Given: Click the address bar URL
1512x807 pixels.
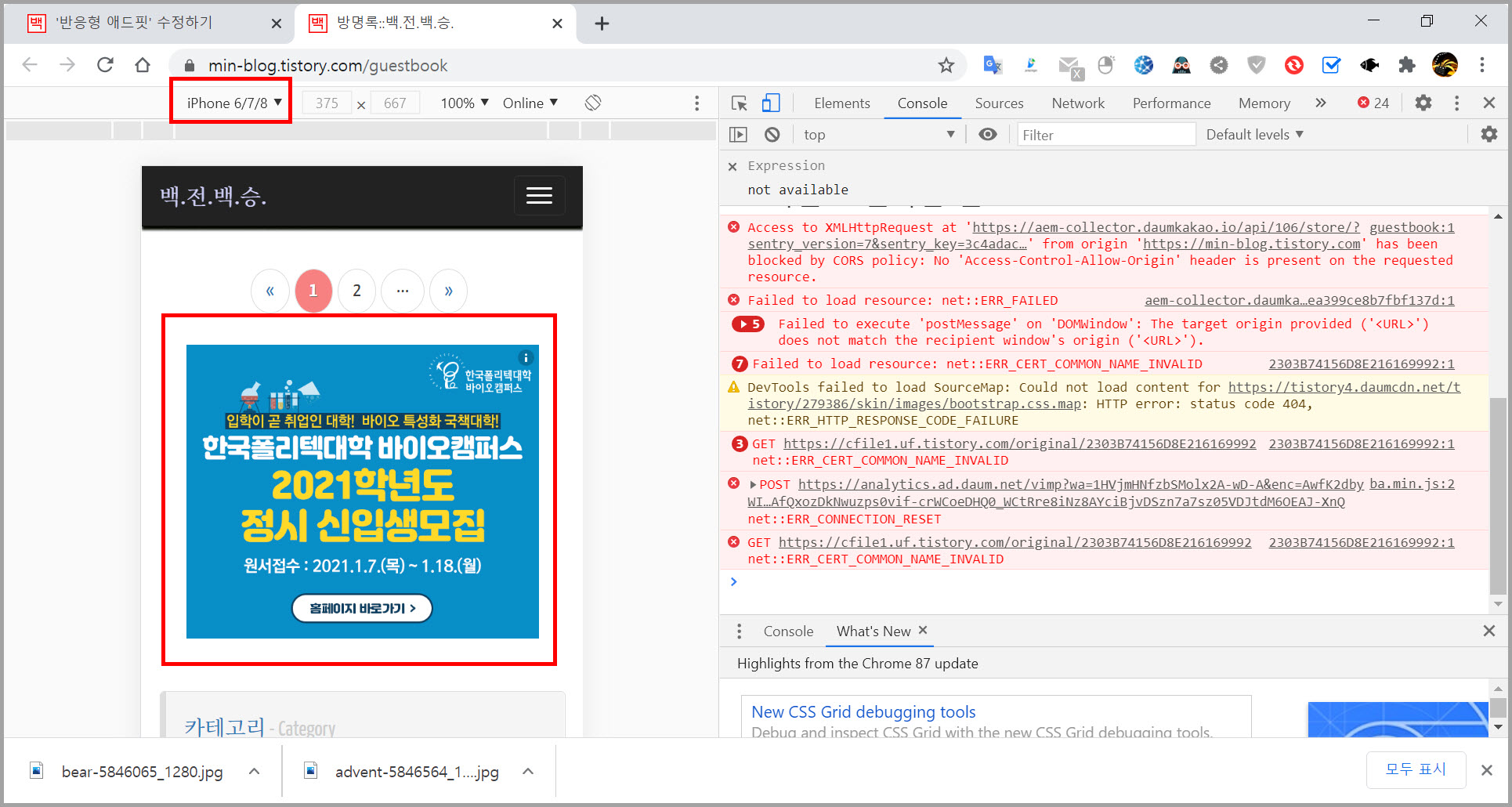Looking at the screenshot, I should 327,65.
